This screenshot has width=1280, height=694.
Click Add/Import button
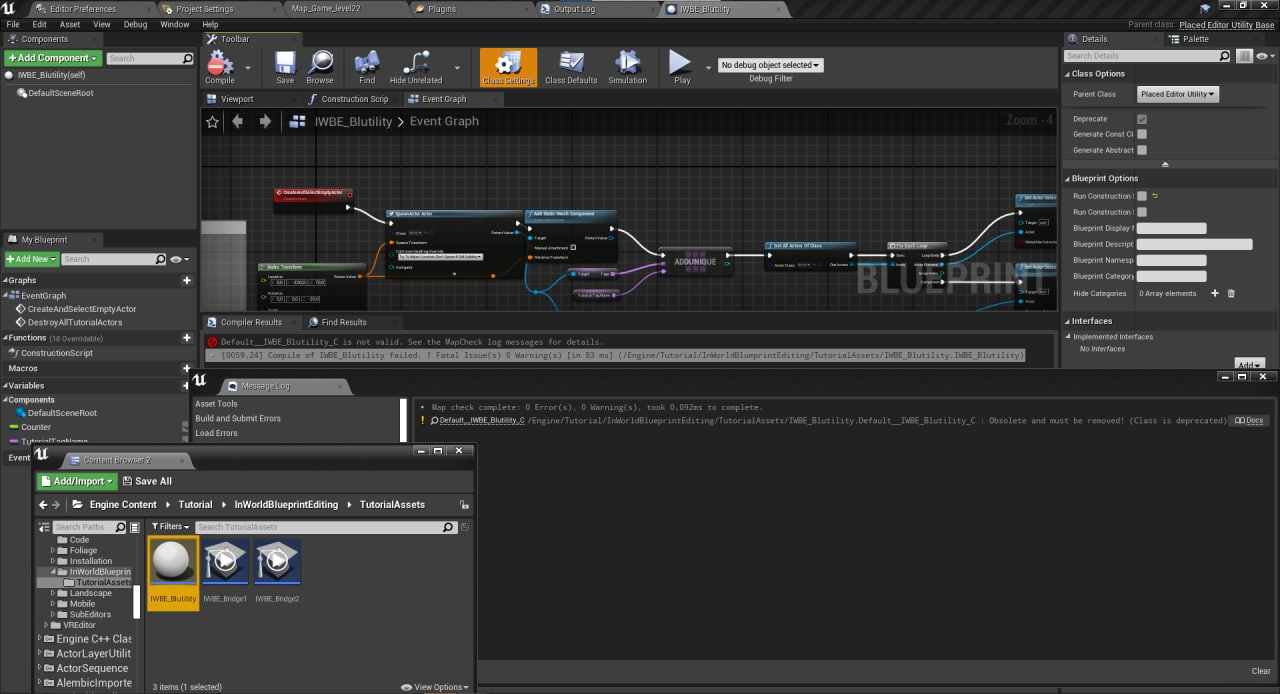[x=77, y=481]
